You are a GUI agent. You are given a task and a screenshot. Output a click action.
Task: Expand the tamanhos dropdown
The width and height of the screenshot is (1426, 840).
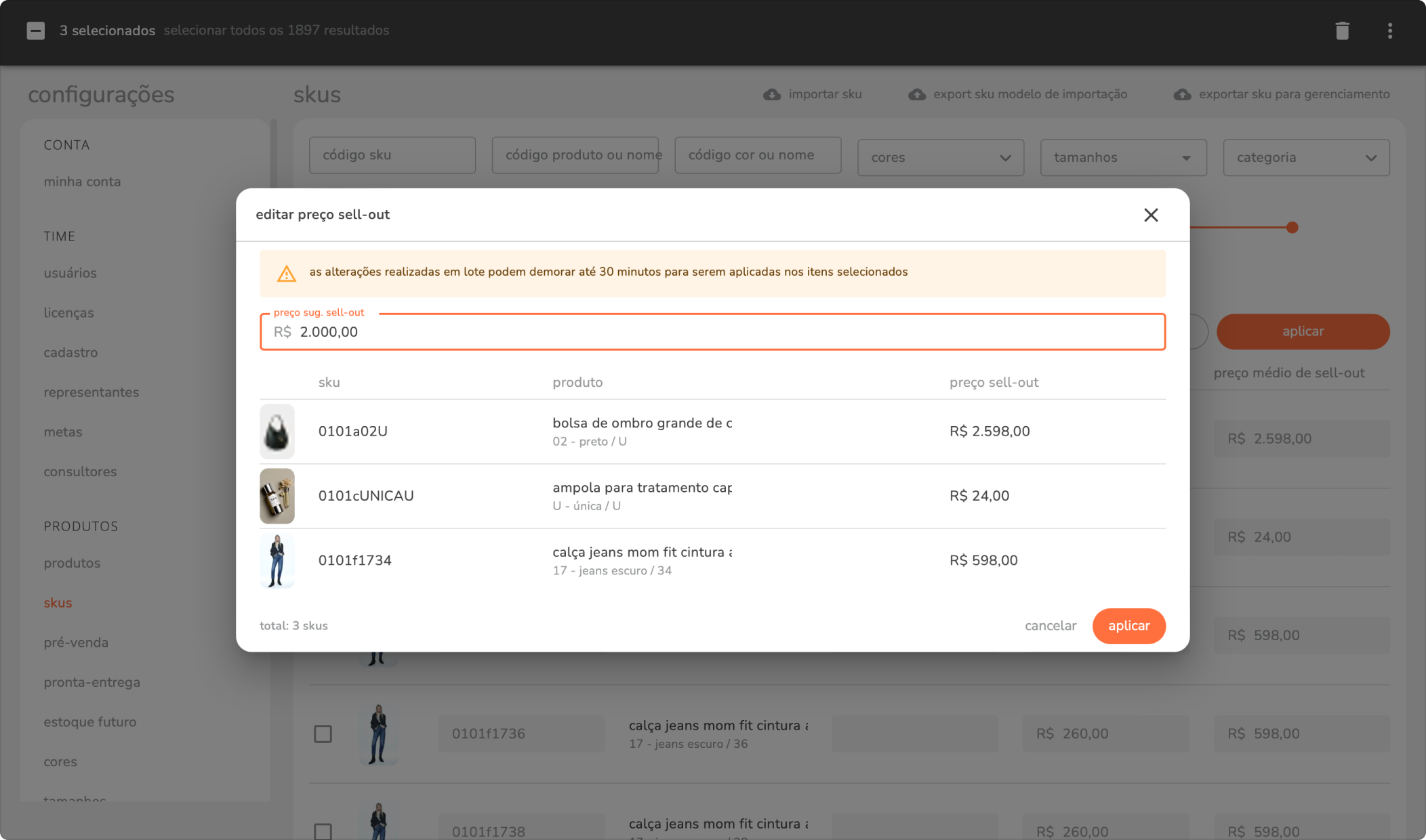tap(1123, 158)
